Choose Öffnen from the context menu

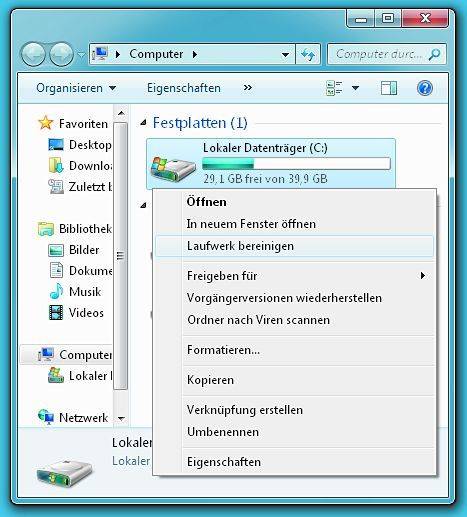tap(207, 202)
